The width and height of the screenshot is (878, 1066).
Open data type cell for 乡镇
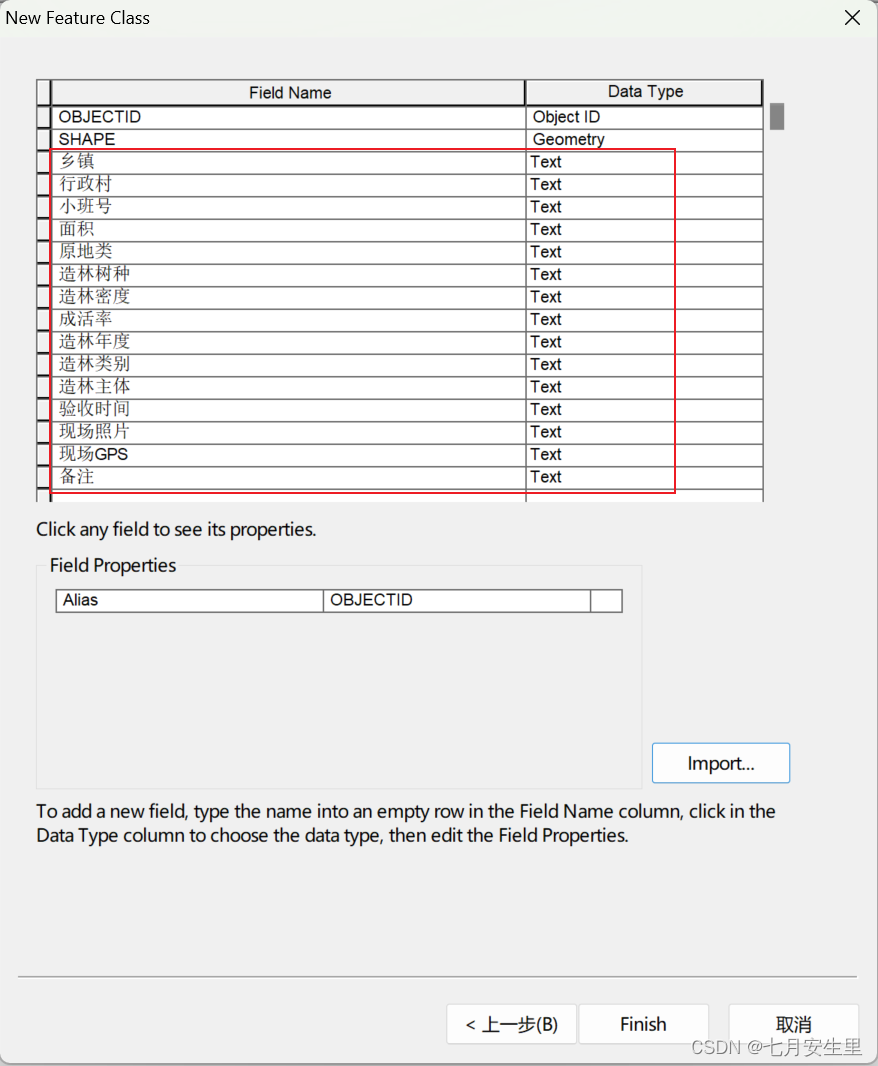coord(644,162)
